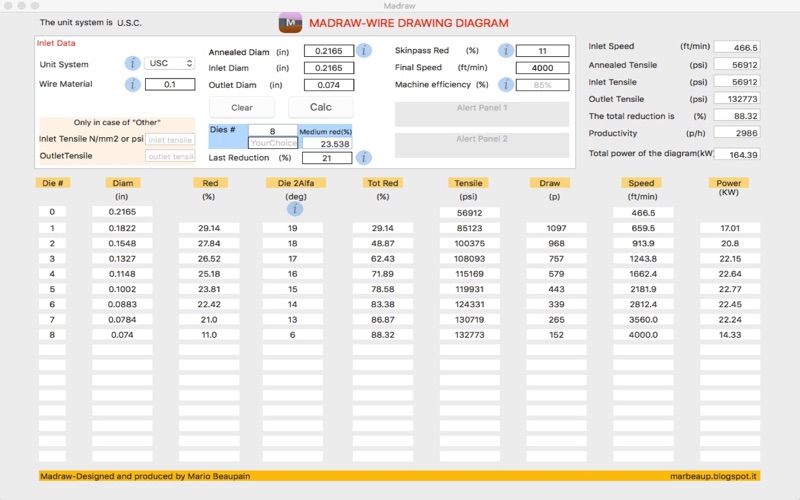
Task: Open info icon next to Wire Material
Action: pos(133,84)
